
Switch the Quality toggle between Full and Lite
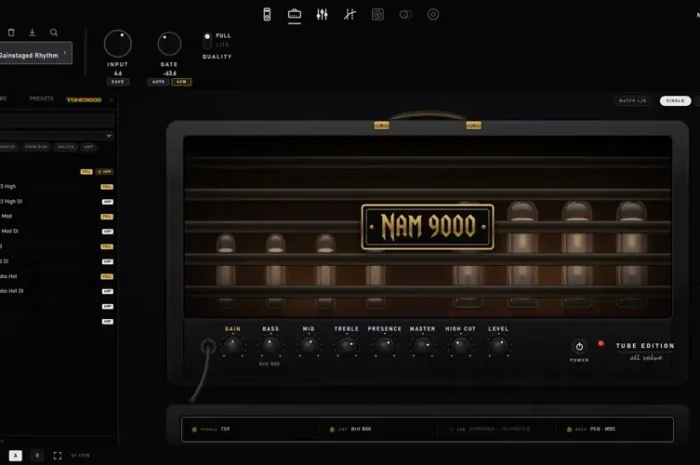pyautogui.click(x=207, y=41)
